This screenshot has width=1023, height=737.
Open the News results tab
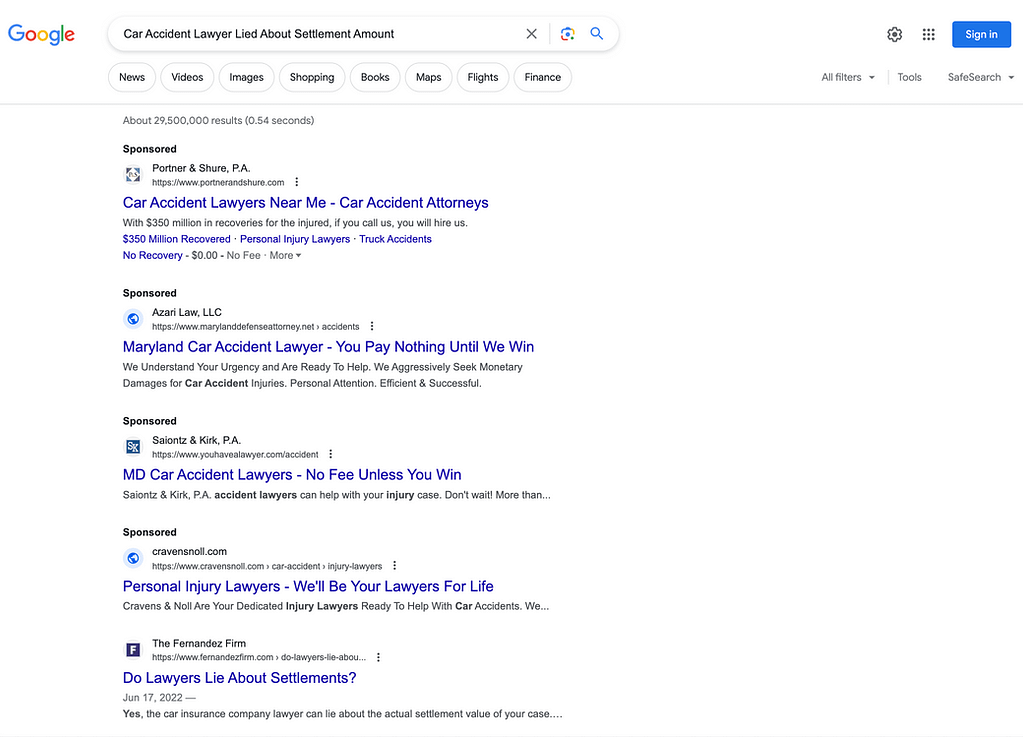click(131, 77)
